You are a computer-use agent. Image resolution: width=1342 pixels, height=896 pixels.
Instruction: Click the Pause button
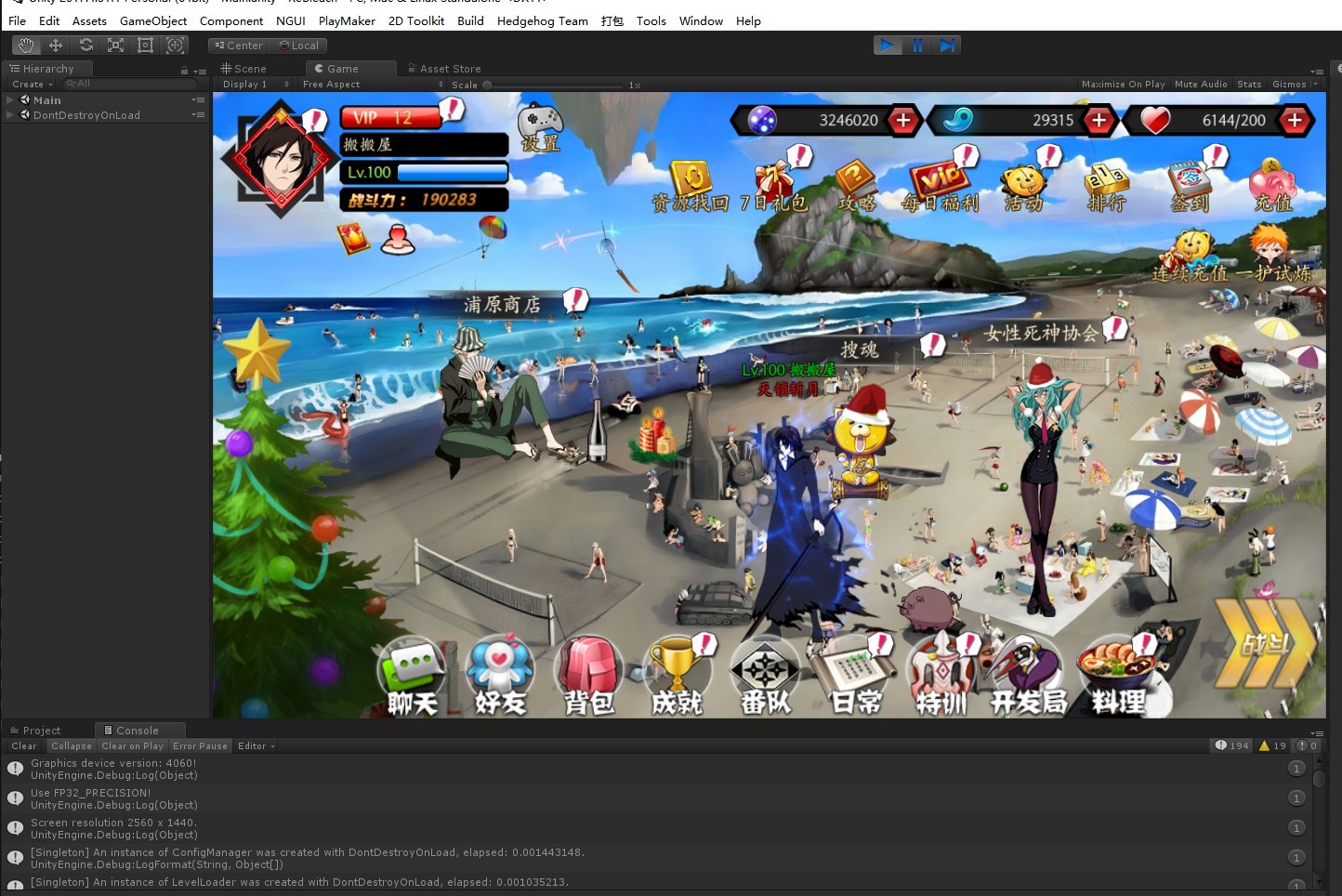[x=917, y=46]
